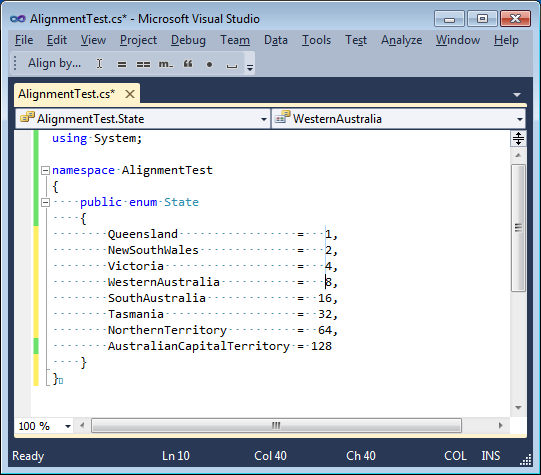Collapse the namespace AlignmentTest outline

pos(45,170)
